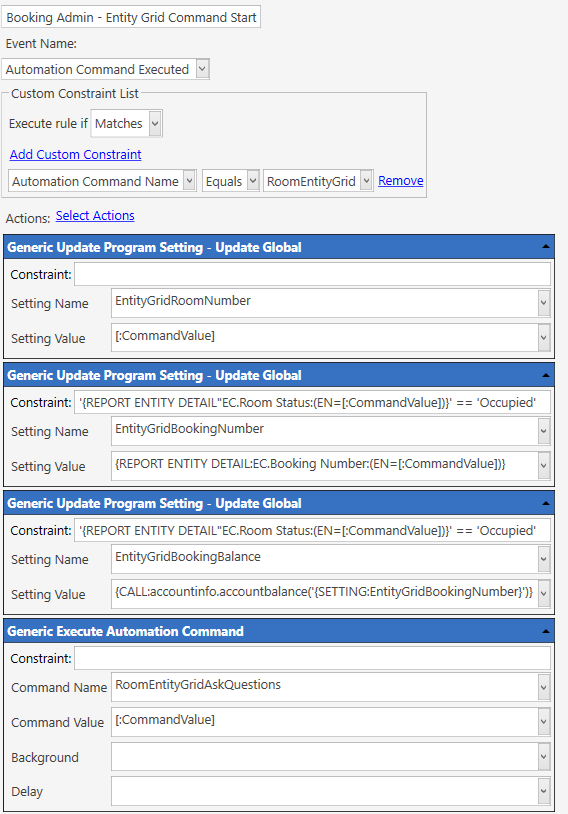Open the dropdown arrow of Setting Name 'EntityGridBookingBalance'

pos(544,559)
